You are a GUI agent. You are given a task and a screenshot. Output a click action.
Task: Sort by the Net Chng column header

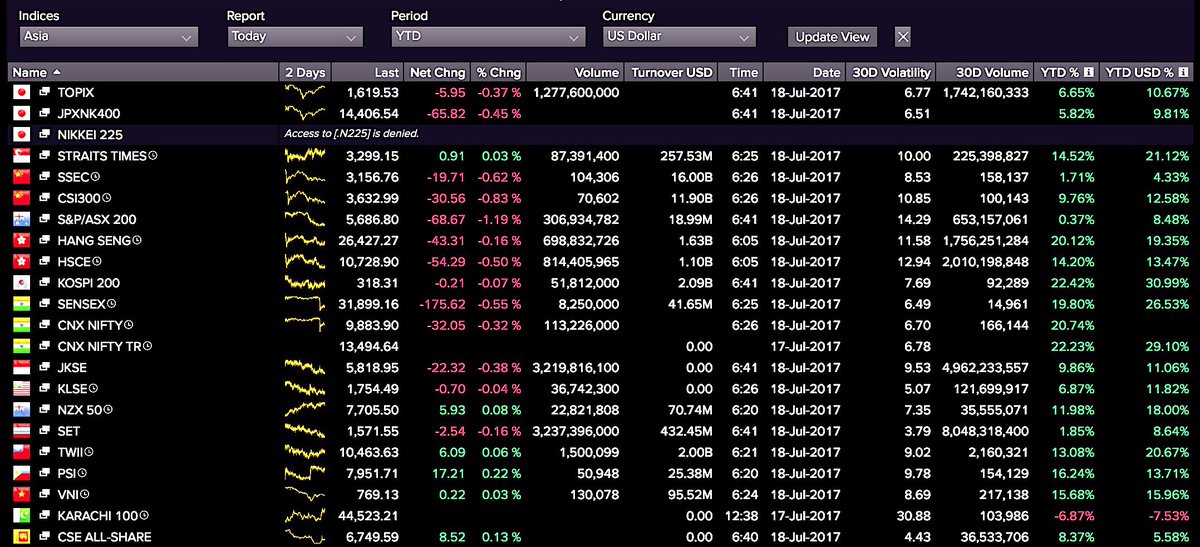[x=437, y=72]
